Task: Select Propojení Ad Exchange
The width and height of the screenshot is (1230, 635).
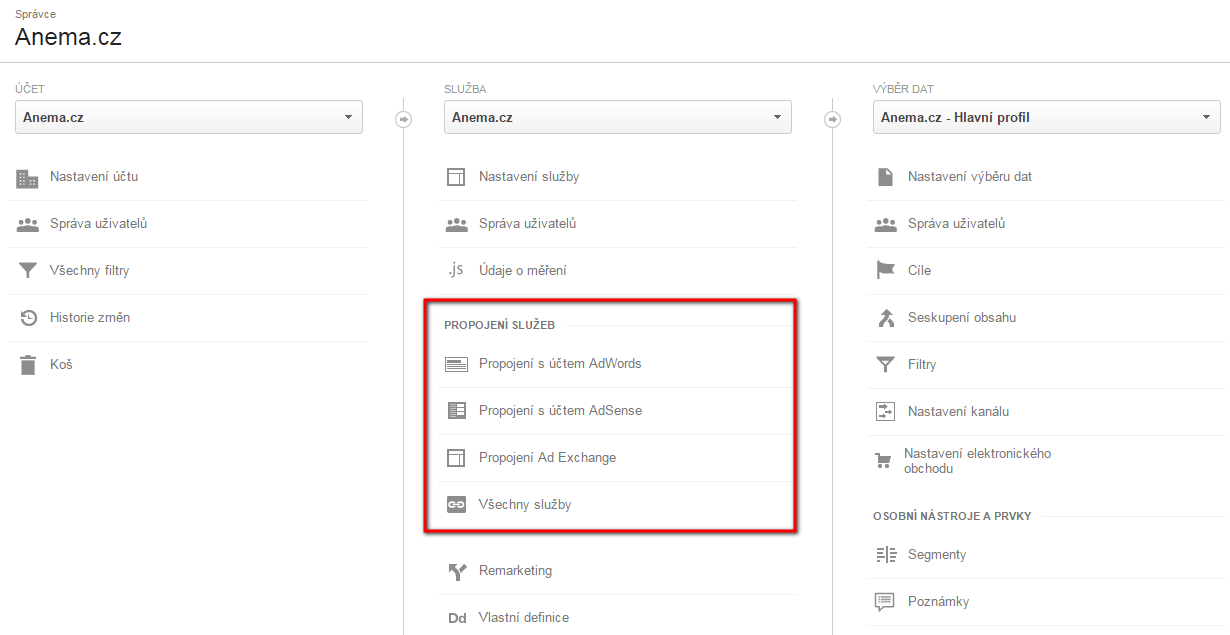Action: (x=547, y=458)
